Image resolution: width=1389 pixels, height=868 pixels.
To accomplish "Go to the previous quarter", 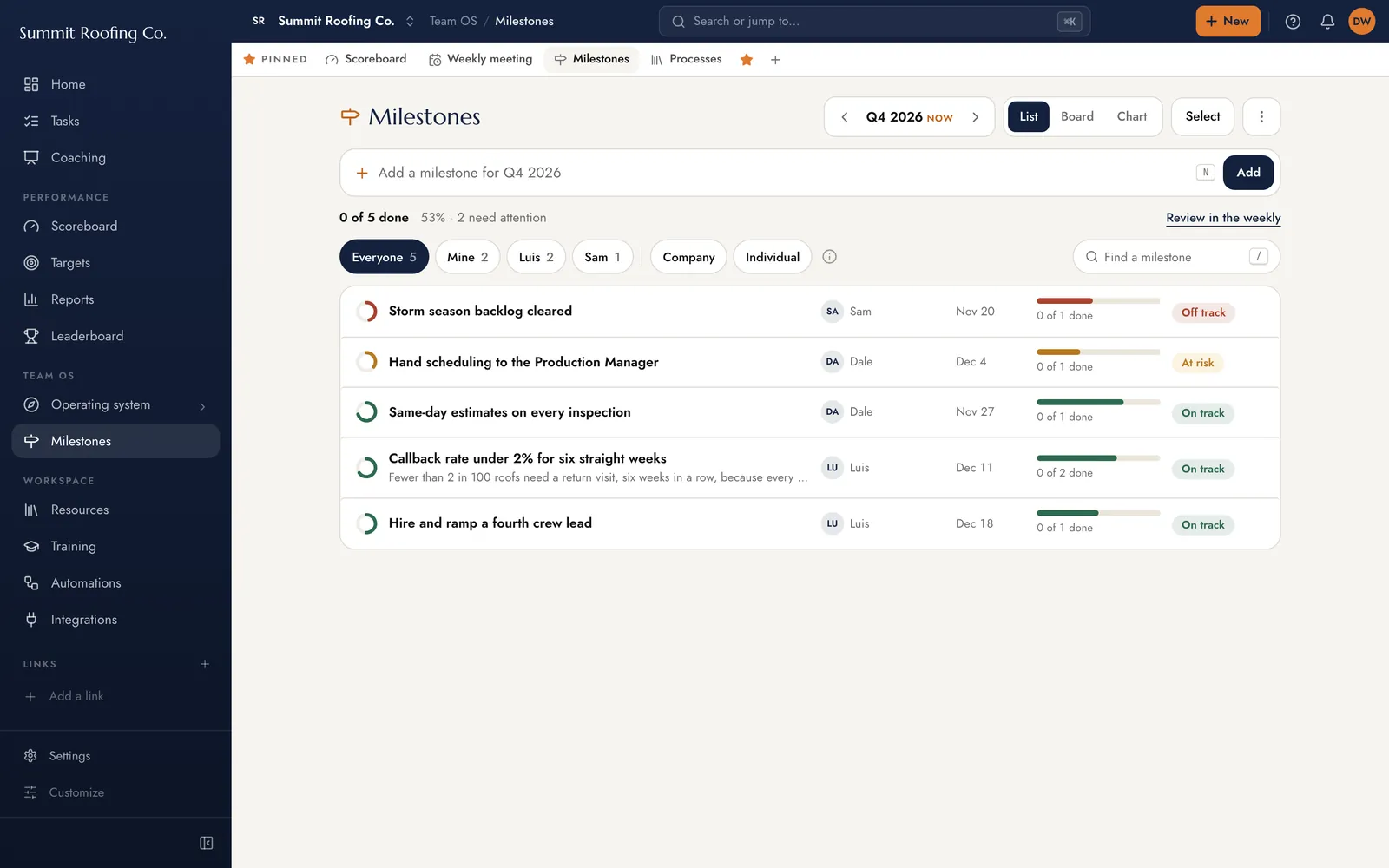I will (x=844, y=117).
